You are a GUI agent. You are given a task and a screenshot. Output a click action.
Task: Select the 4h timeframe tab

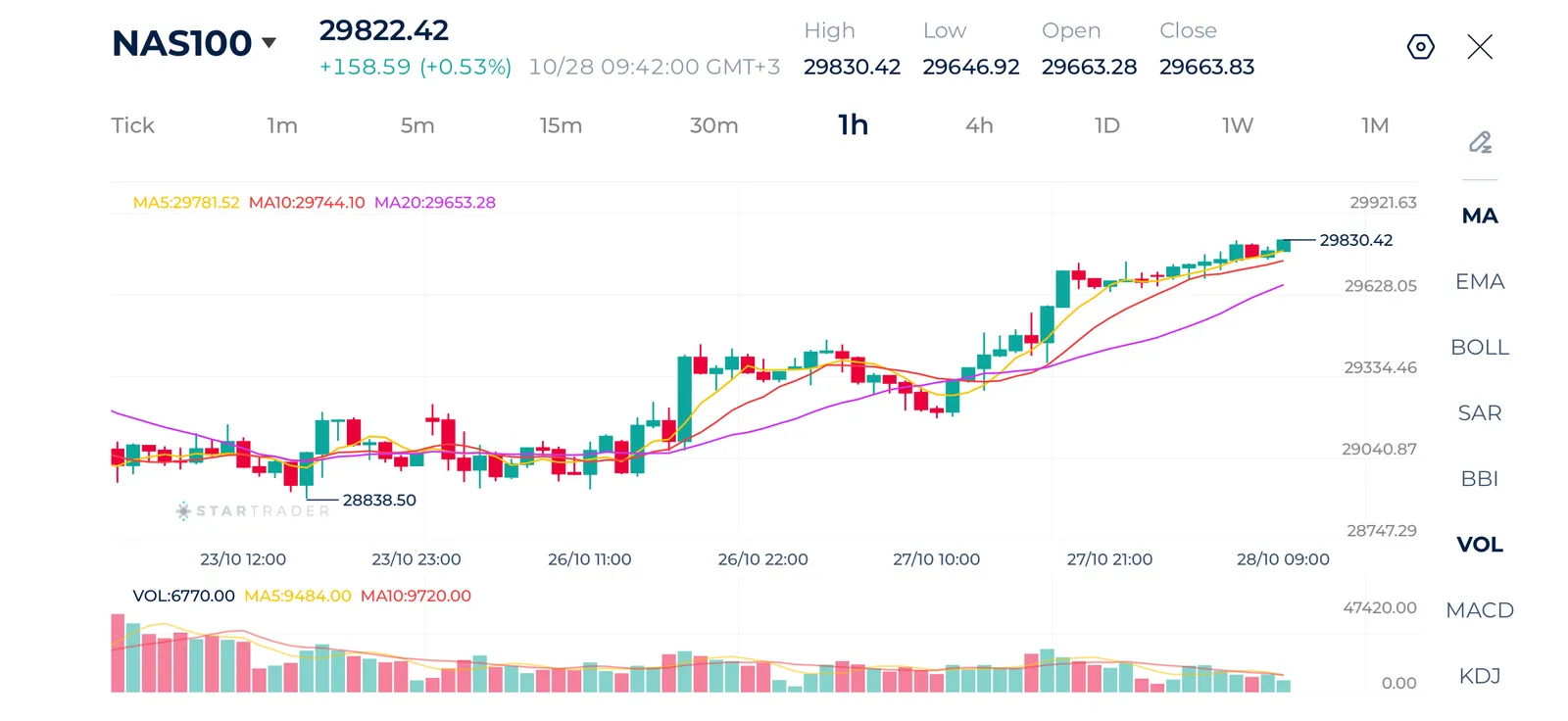coord(979,125)
